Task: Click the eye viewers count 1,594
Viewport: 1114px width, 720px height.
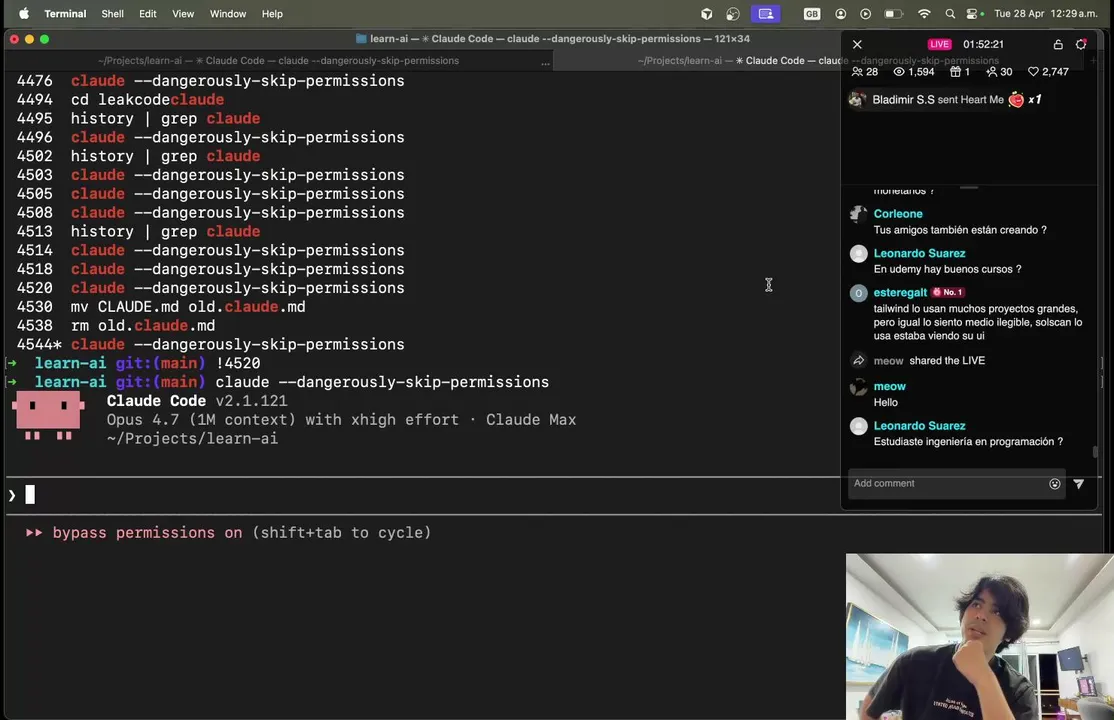Action: [914, 72]
